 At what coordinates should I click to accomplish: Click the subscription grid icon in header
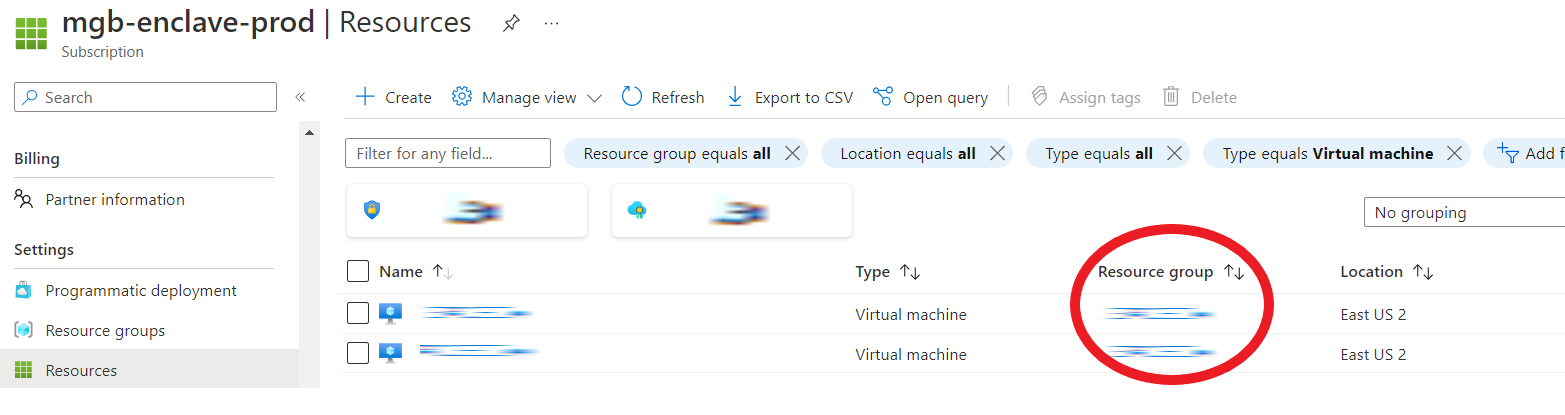pos(31,32)
